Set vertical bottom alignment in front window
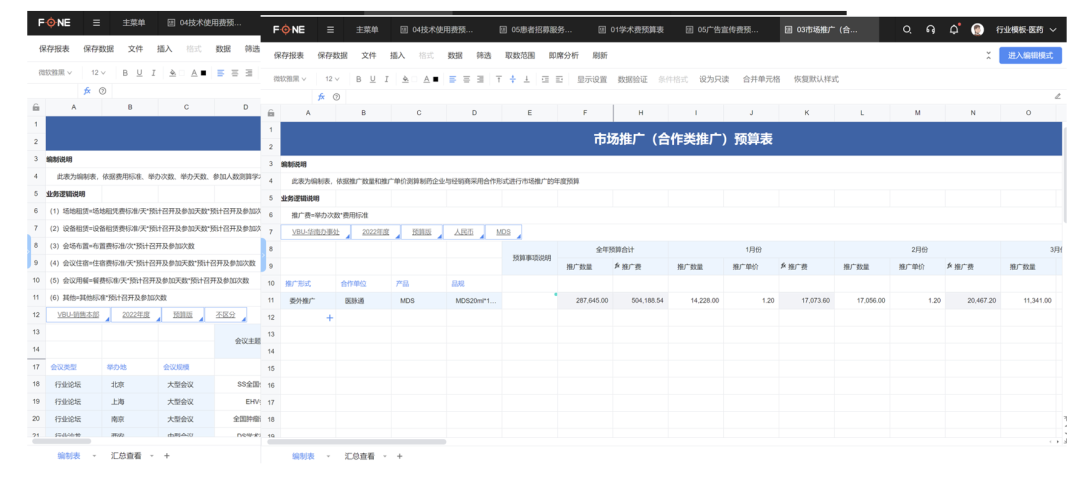 [527, 79]
